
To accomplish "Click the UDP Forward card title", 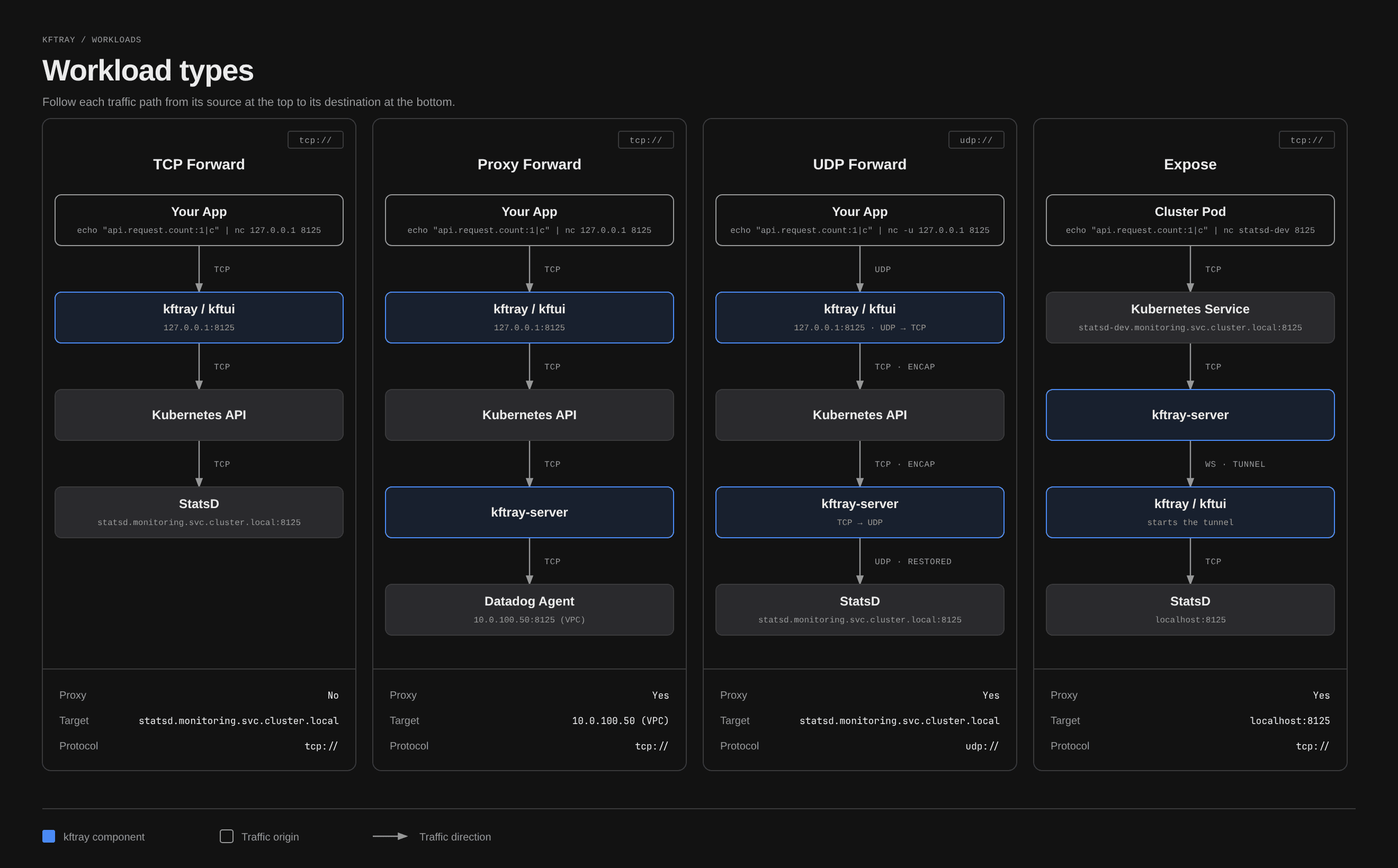I will (859, 164).
